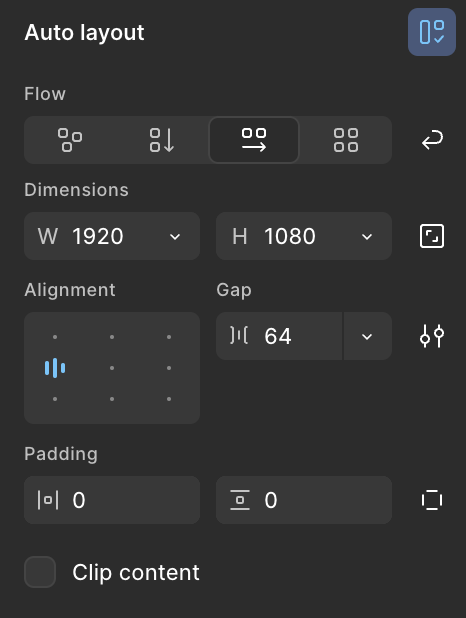
Task: Open the width 1920 sizing dropdown
Action: pos(175,236)
